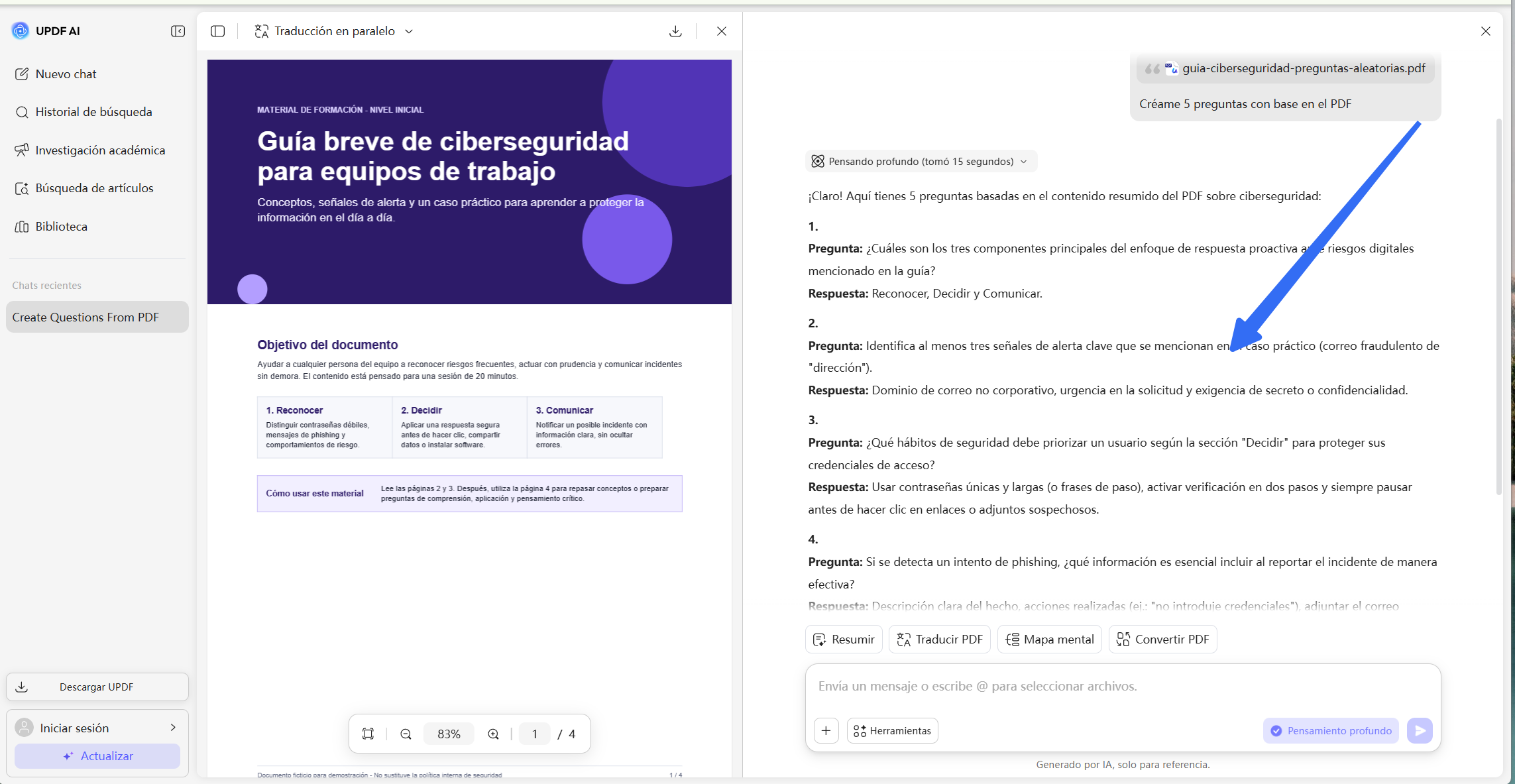Click the Biblioteca book icon
The height and width of the screenshot is (784, 1515).
click(x=22, y=227)
